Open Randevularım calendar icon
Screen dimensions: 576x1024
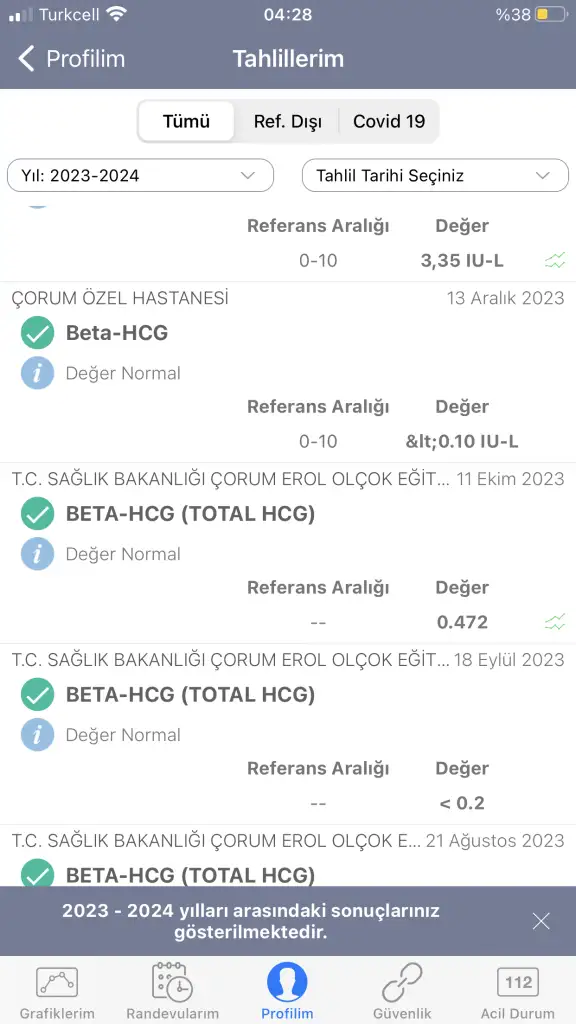(172, 982)
